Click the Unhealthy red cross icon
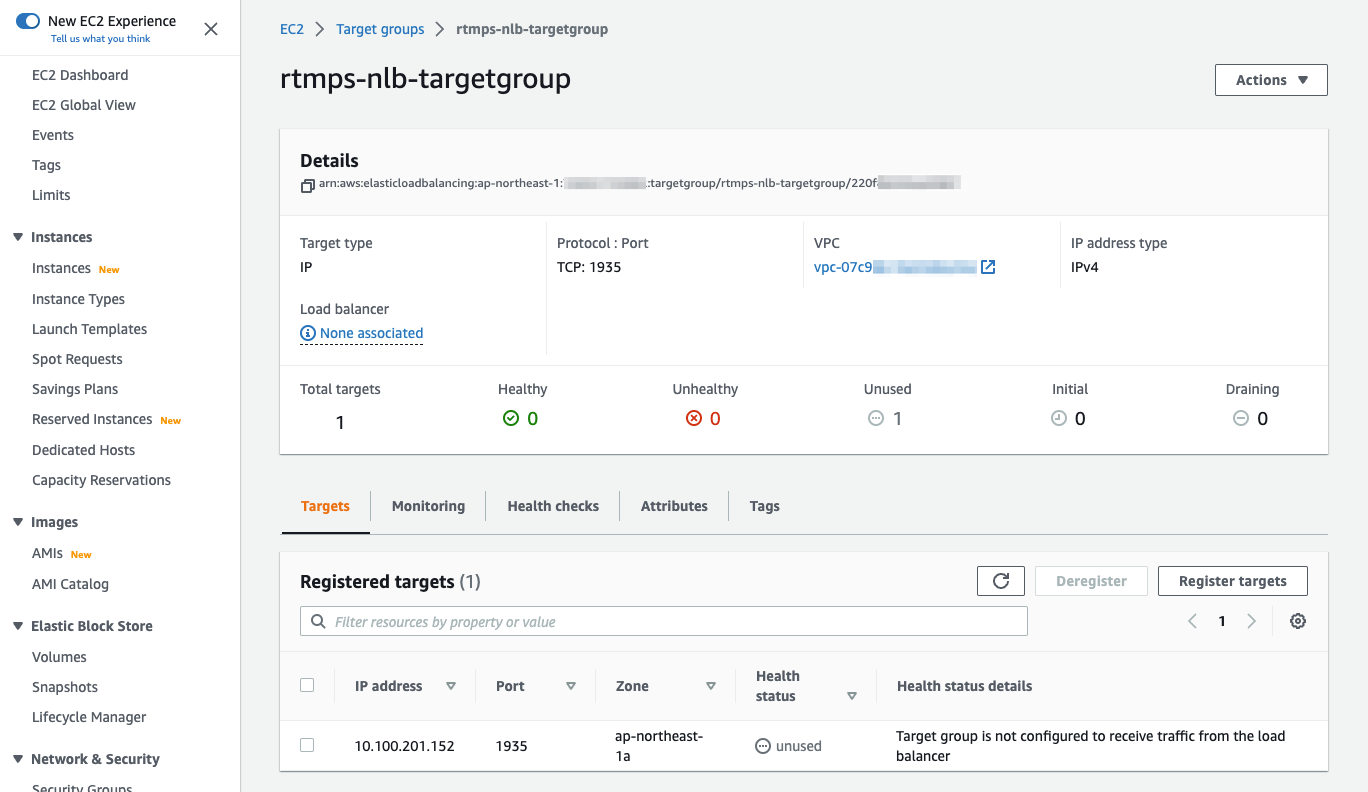Screen dimensions: 1368x792 [694, 419]
